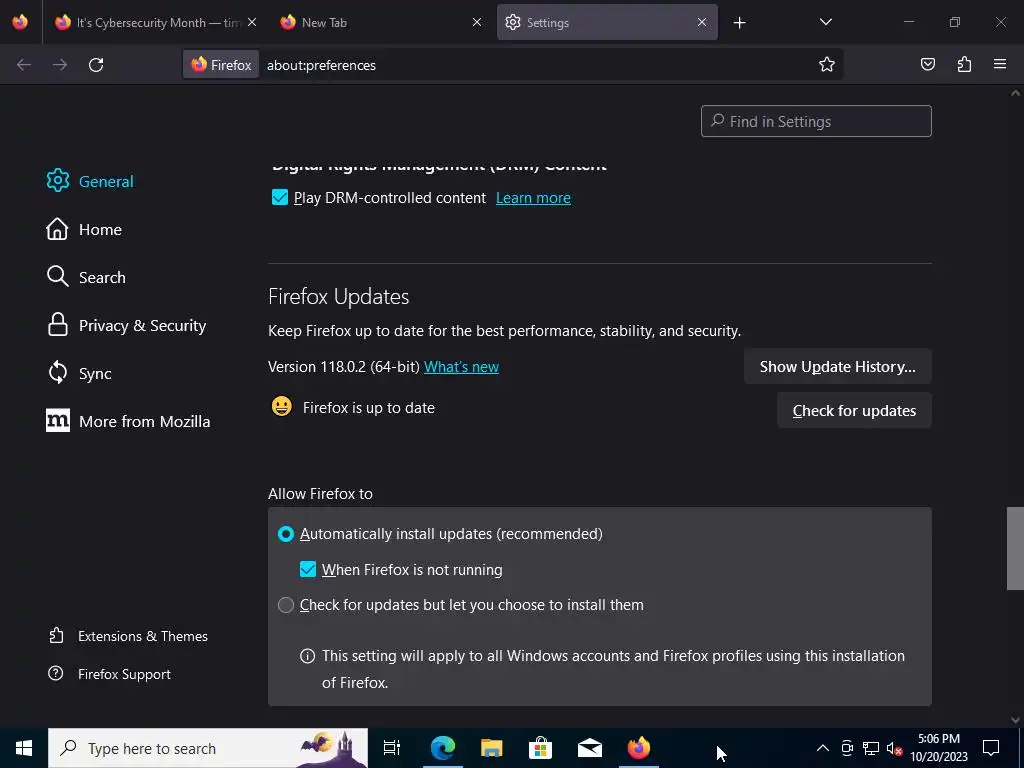The width and height of the screenshot is (1024, 768).
Task: Open the Firefox application menu
Action: point(1000,64)
